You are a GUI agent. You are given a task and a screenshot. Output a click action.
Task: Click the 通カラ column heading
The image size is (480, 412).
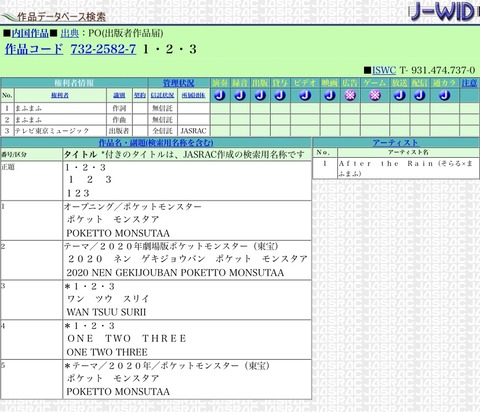tap(444, 83)
